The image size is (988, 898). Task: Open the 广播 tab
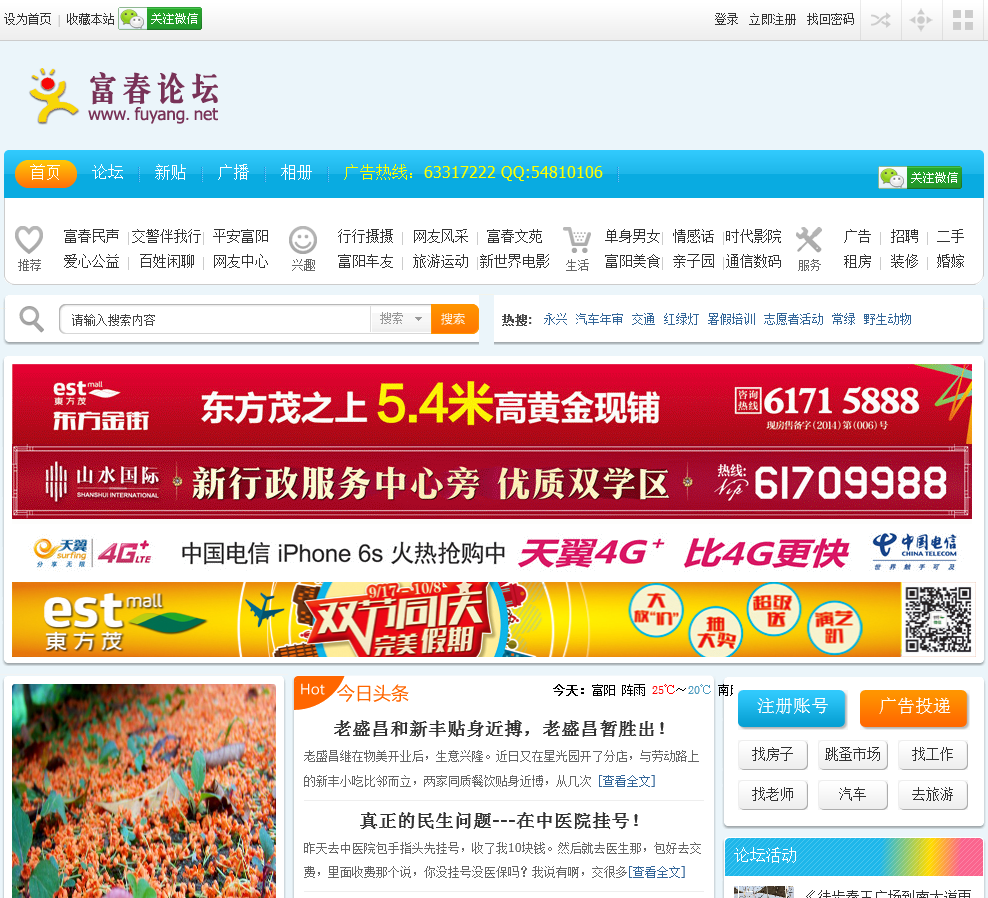pos(233,173)
